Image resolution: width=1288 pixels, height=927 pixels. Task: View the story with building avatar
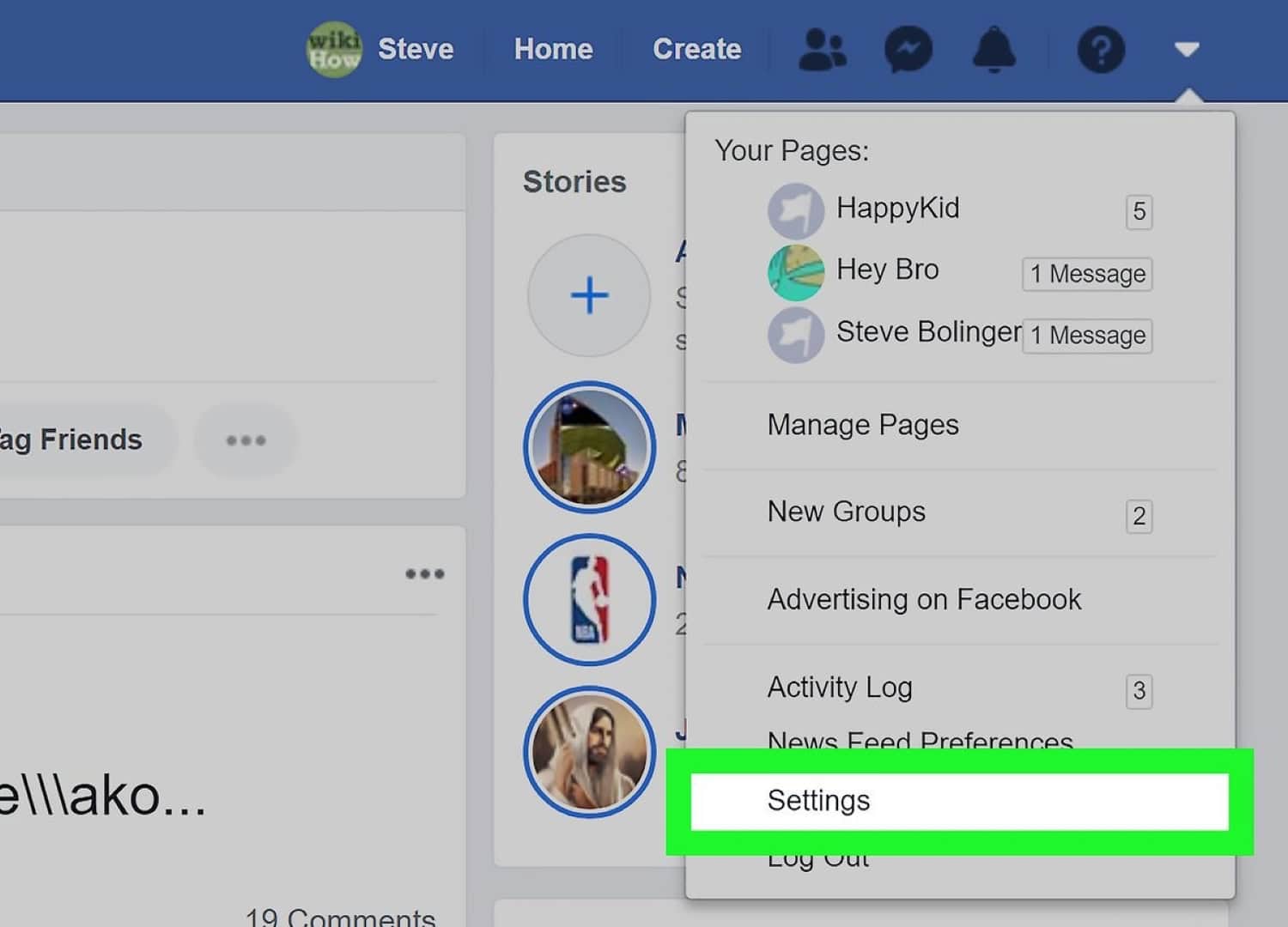589,447
